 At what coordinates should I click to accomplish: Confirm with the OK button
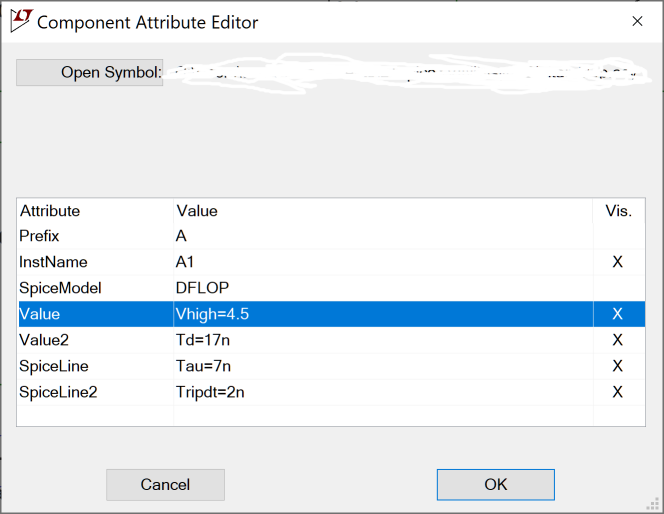[495, 484]
